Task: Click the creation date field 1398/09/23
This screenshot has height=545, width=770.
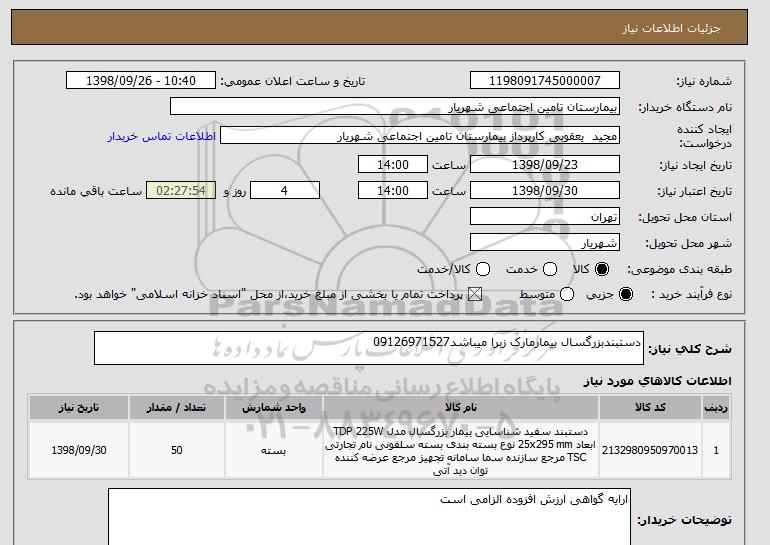Action: [x=545, y=164]
